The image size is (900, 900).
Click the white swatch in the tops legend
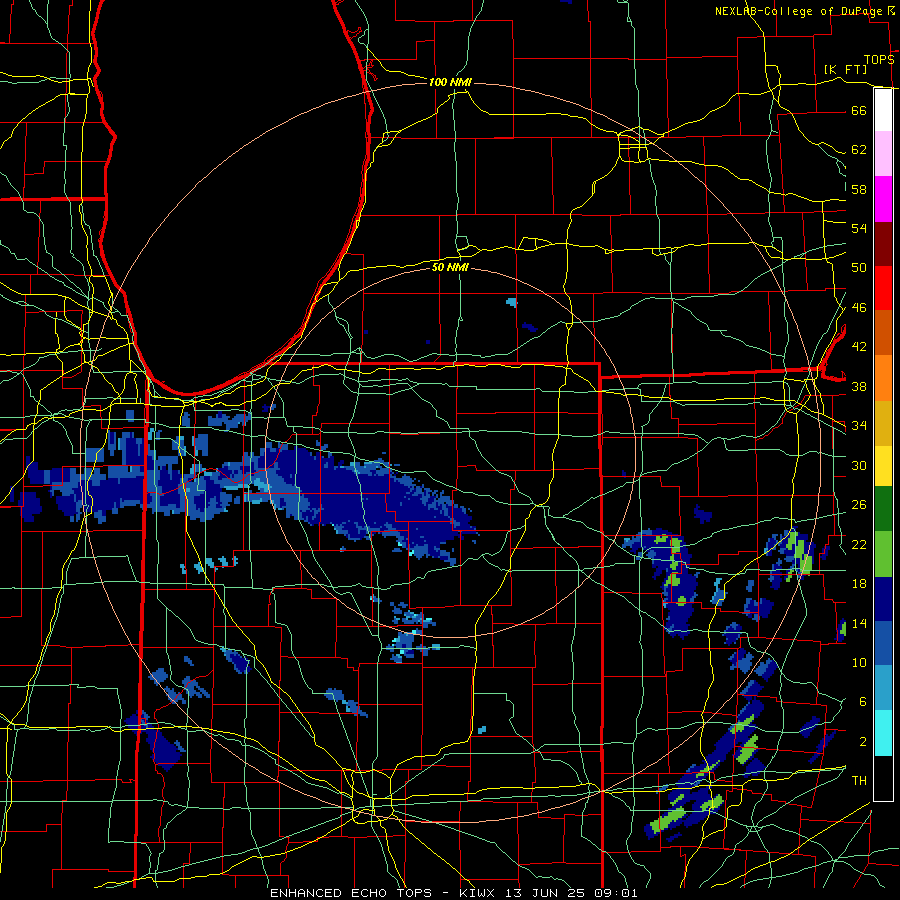[883, 110]
